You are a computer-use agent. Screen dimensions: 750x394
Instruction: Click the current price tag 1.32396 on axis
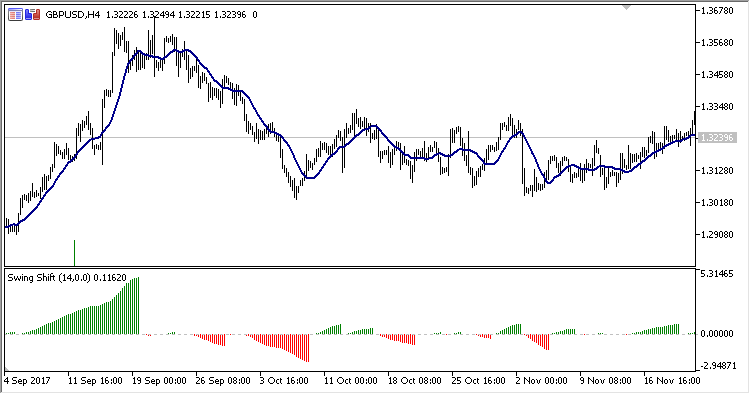pyautogui.click(x=716, y=138)
